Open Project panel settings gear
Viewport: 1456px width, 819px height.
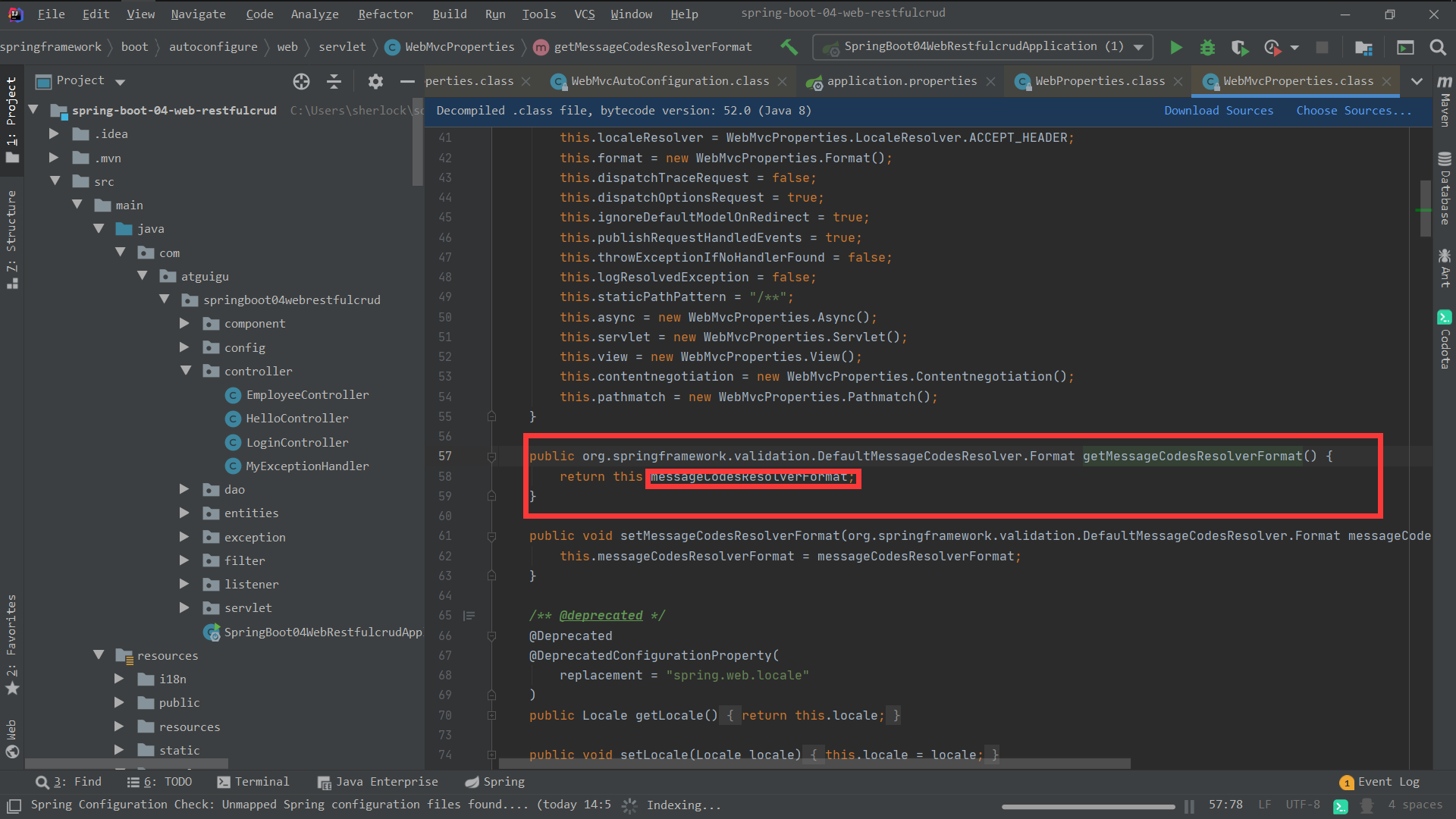click(x=375, y=81)
